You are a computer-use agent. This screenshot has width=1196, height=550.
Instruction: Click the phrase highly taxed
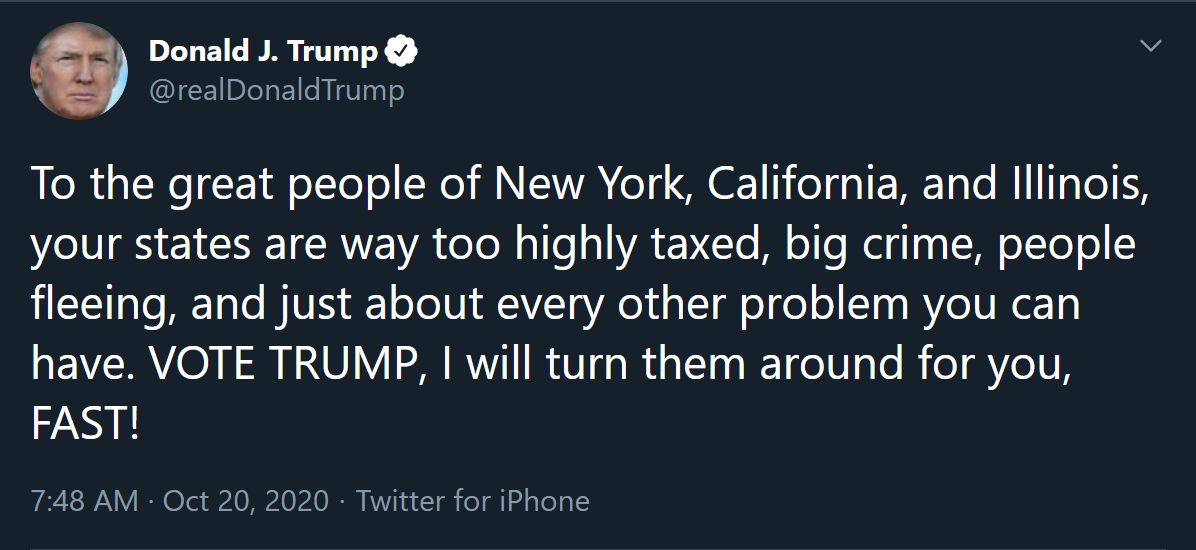point(639,246)
